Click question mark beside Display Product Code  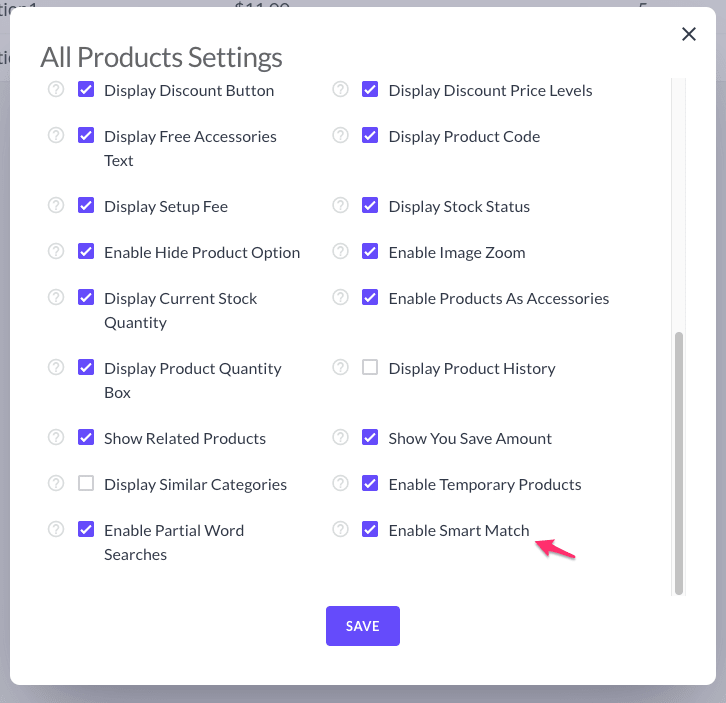pos(340,136)
